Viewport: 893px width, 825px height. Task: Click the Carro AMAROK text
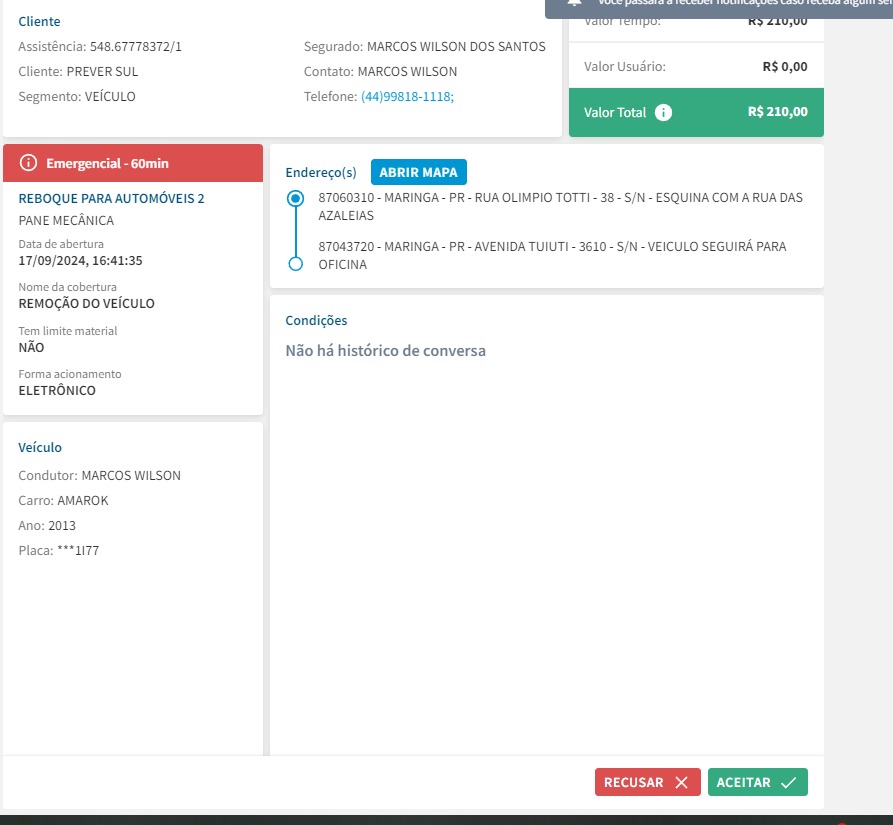pos(63,500)
